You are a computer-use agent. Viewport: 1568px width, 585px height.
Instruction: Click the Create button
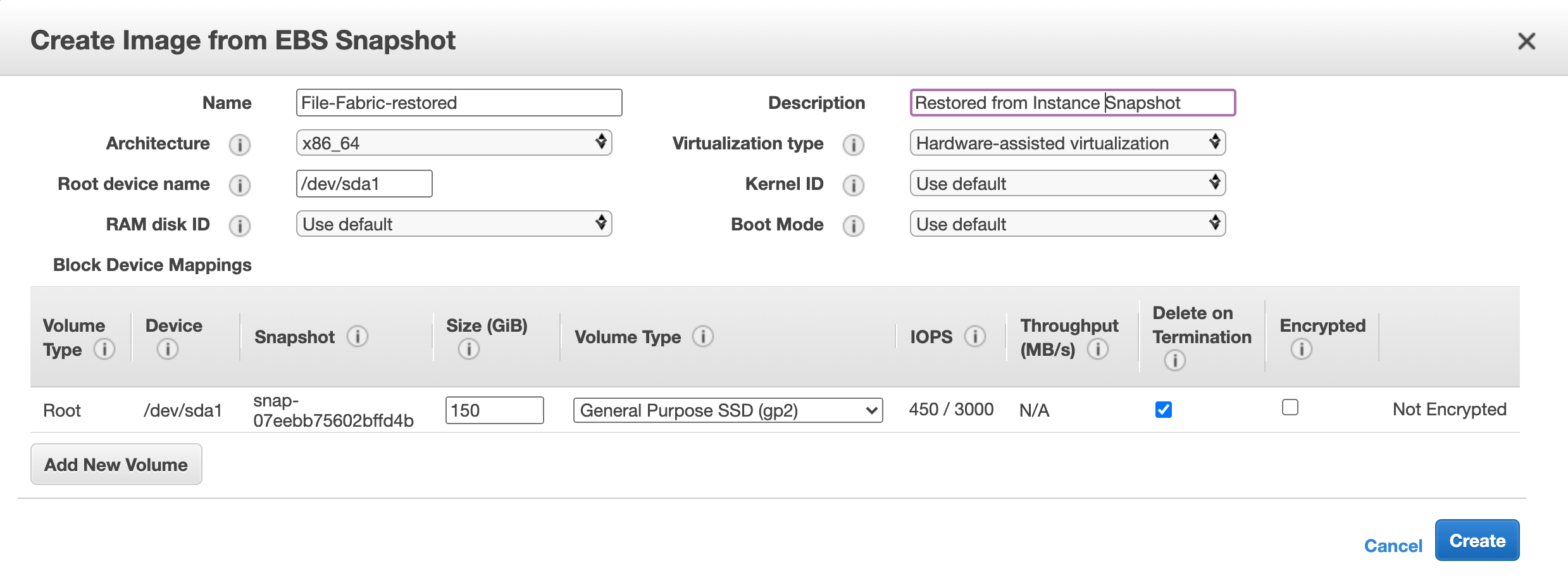1477,541
